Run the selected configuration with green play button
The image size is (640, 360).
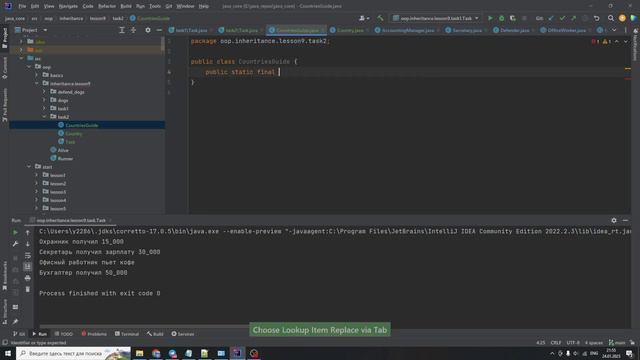(x=490, y=18)
